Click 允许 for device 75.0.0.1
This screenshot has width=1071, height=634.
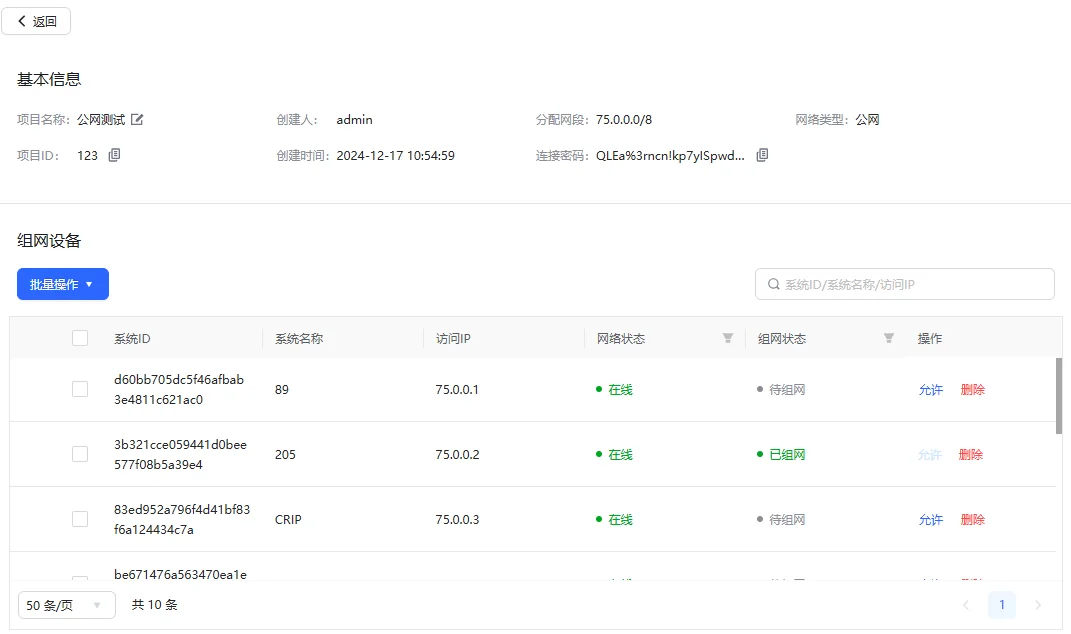(x=930, y=389)
